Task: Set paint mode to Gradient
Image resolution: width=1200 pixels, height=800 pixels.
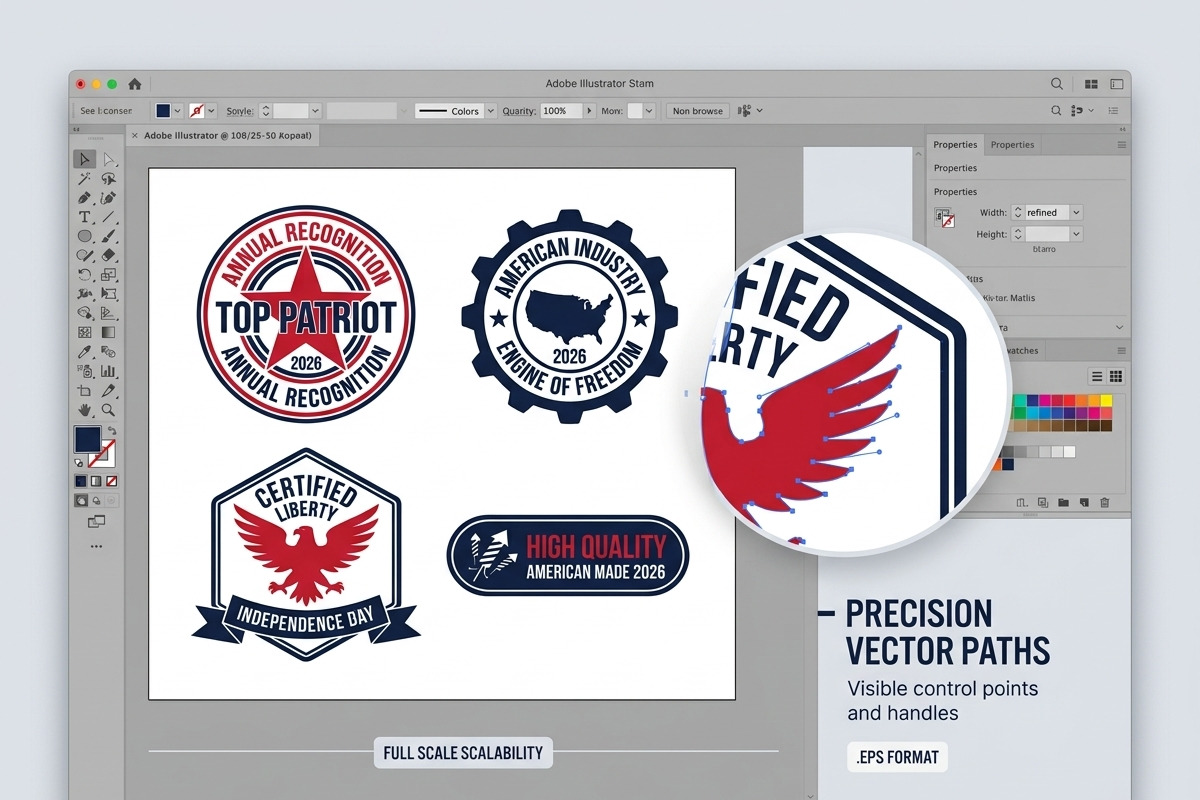Action: point(96,481)
